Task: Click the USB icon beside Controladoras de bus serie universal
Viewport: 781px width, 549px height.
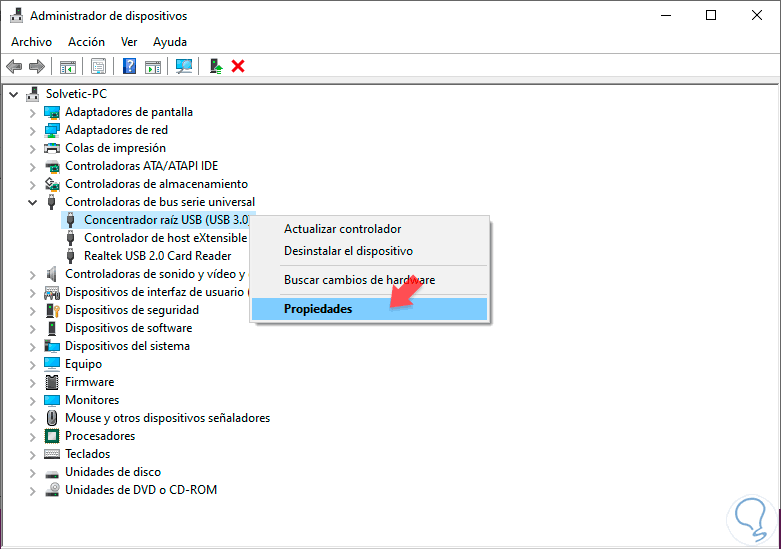Action: 51,202
